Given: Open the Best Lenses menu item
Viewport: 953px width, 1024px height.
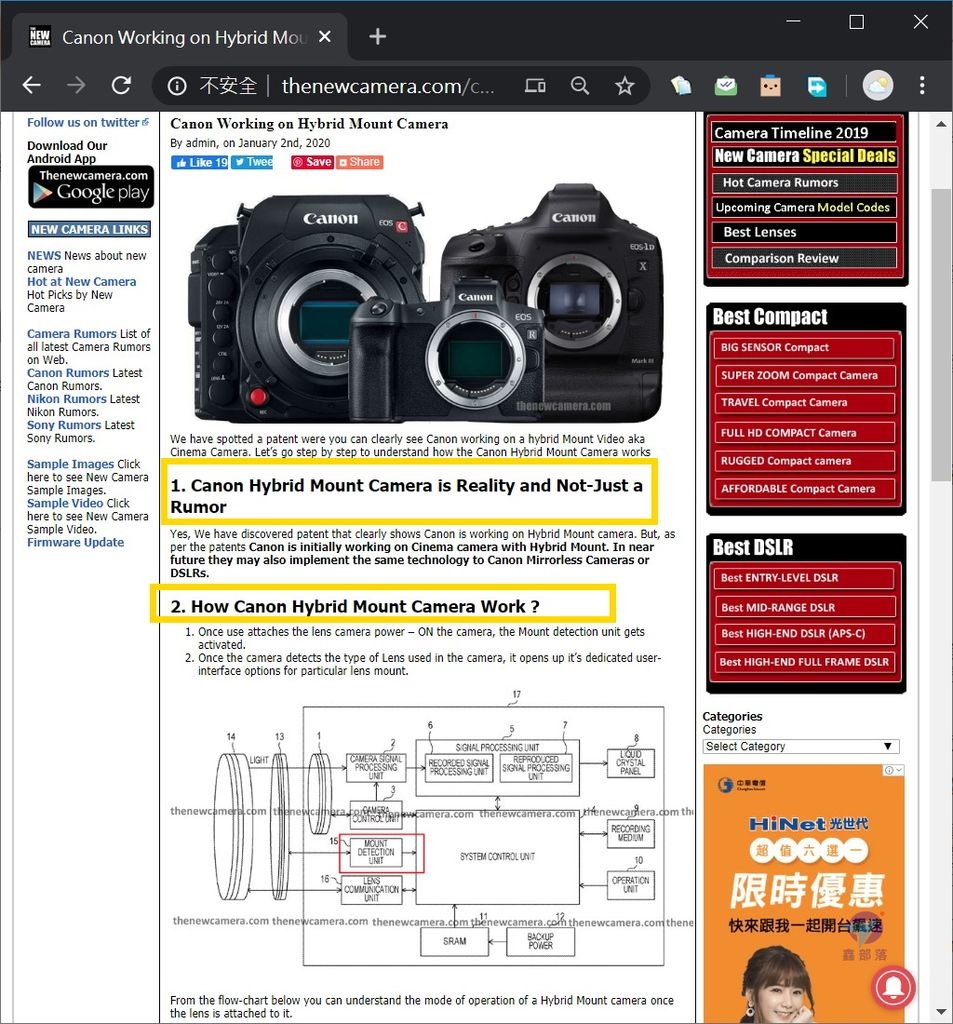Looking at the screenshot, I should coord(804,232).
